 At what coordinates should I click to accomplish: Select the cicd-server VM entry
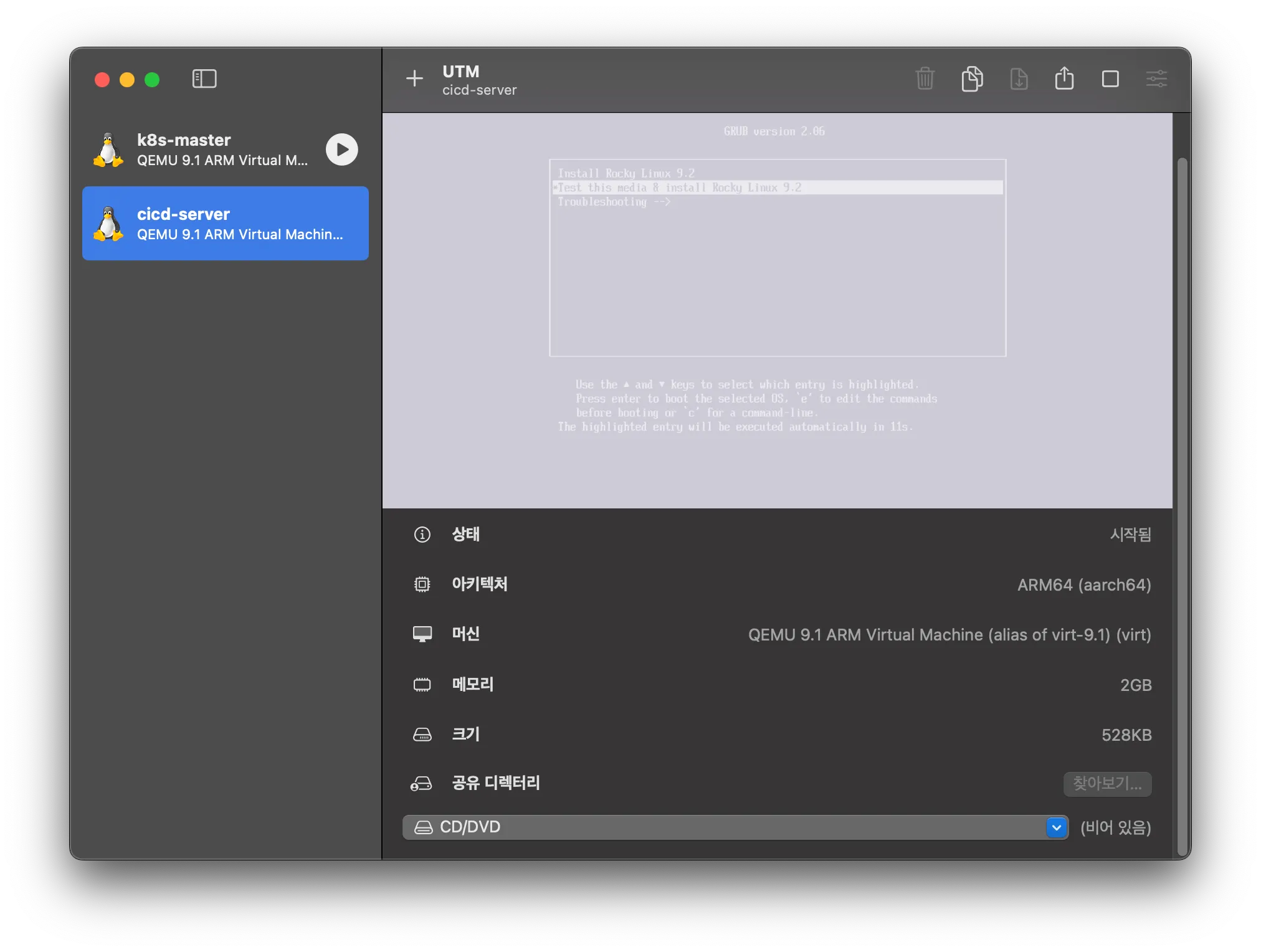click(226, 224)
